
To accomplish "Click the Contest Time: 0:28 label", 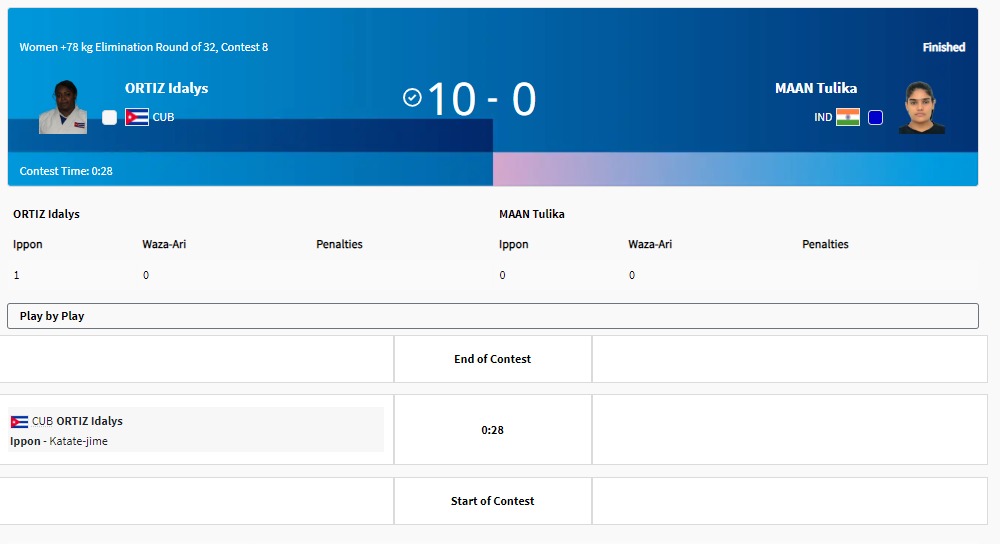I will pos(66,171).
